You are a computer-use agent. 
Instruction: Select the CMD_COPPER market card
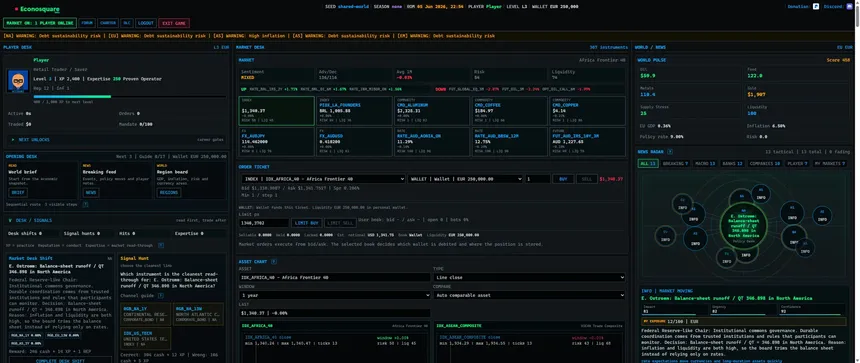coord(587,111)
